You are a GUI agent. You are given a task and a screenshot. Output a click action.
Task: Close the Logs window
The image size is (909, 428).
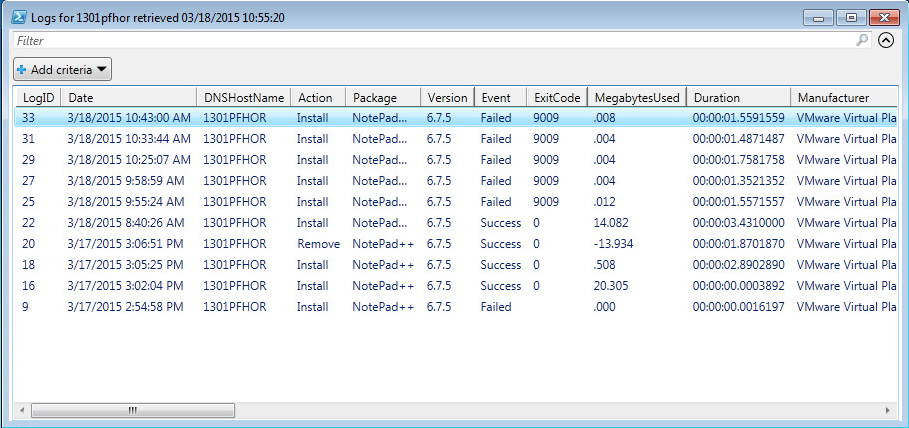(x=883, y=18)
